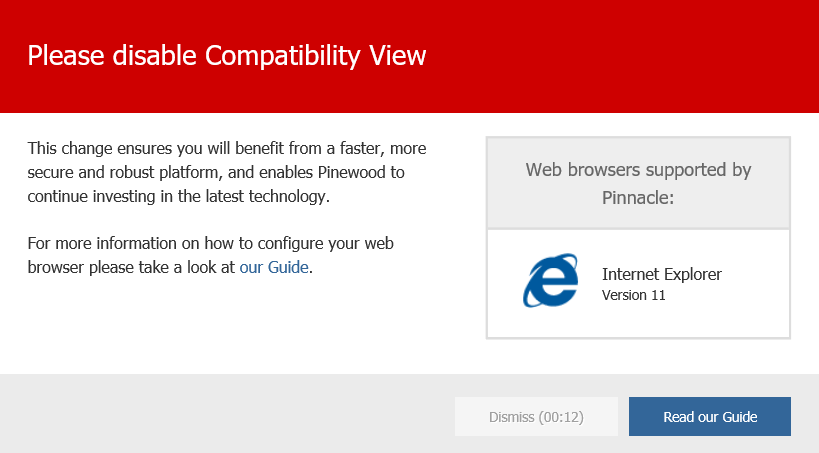Click the grey footer bar left of Dismiss
The height and width of the screenshot is (453, 819).
(x=225, y=413)
